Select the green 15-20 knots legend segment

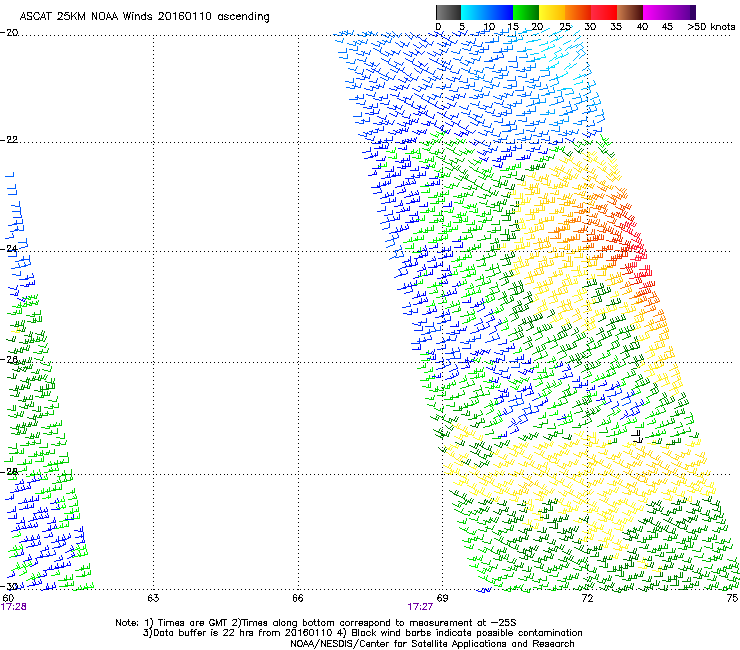(x=526, y=12)
